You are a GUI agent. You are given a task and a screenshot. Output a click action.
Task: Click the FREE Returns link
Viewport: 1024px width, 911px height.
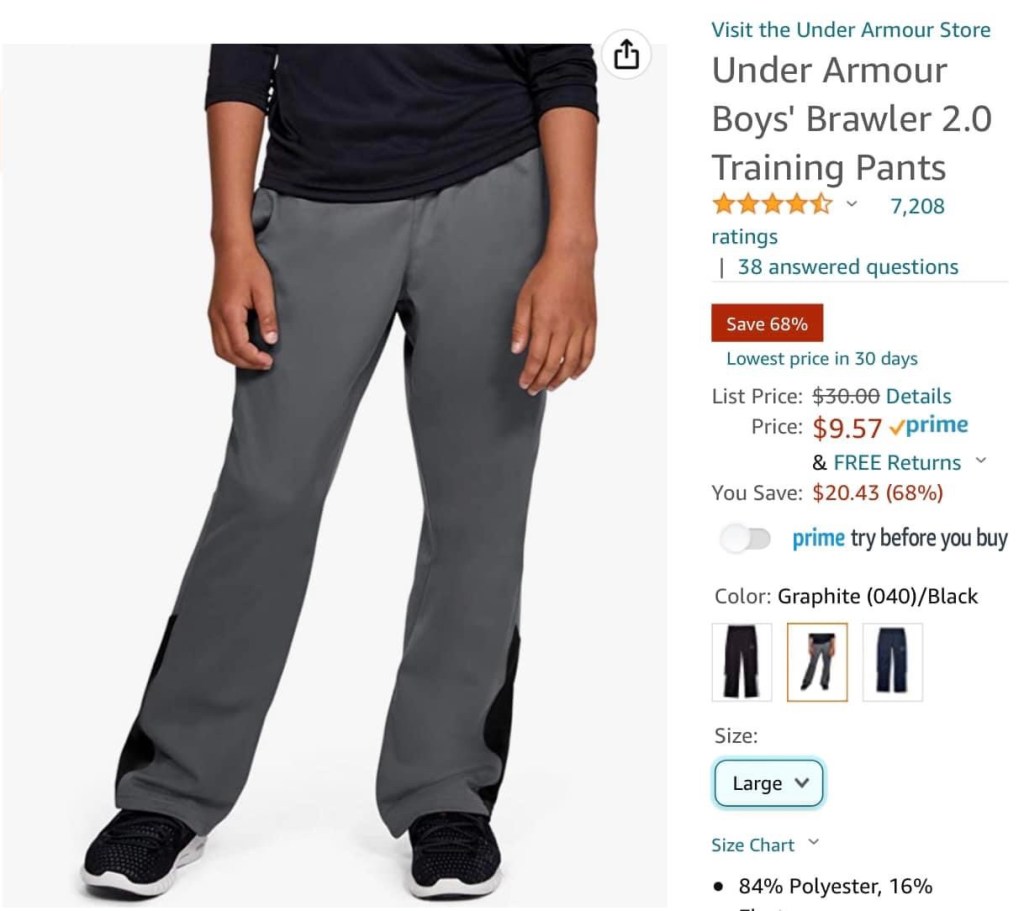897,462
